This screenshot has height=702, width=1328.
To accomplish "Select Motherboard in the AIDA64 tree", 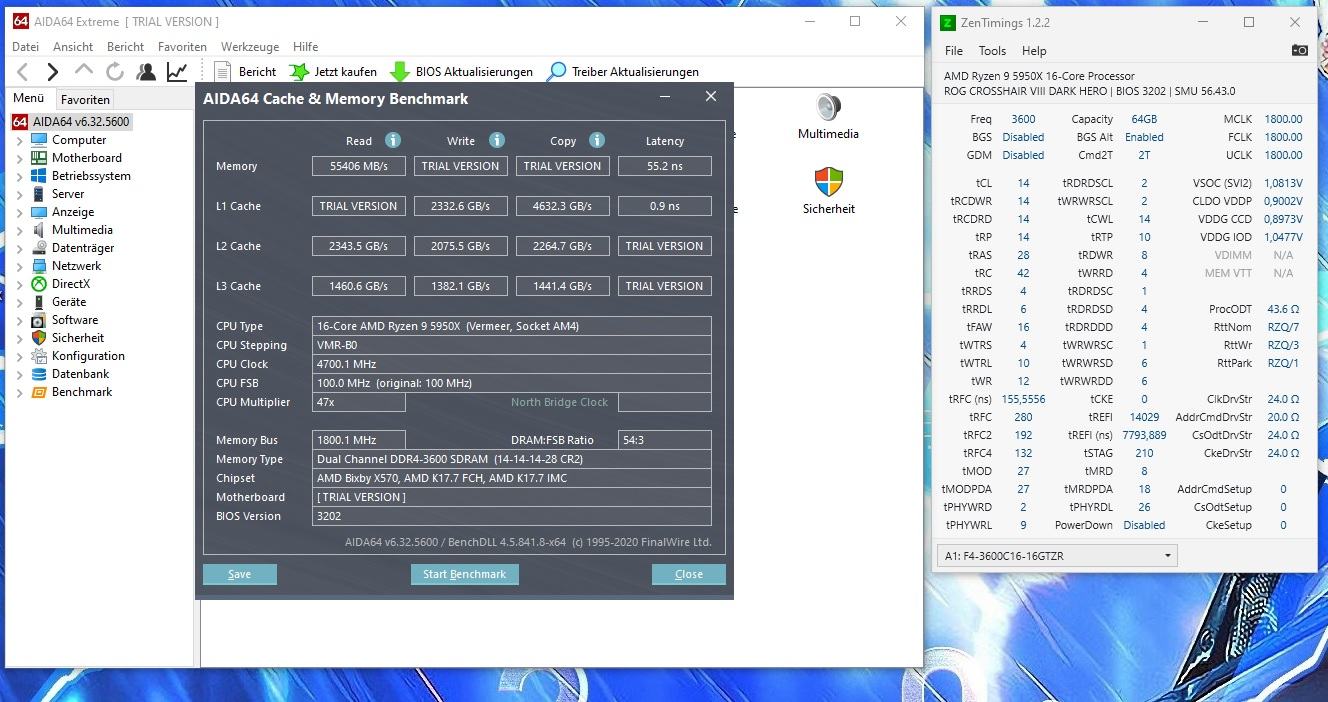I will (87, 158).
